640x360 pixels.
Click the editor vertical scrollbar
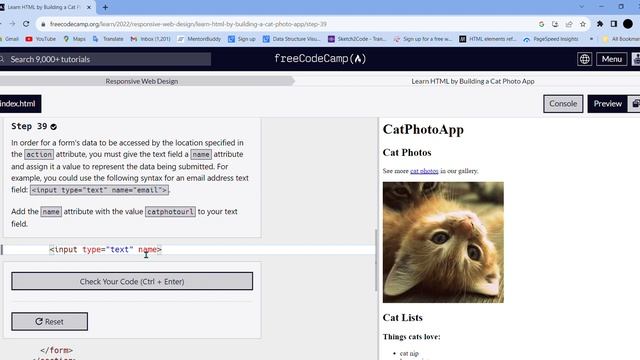[376, 260]
